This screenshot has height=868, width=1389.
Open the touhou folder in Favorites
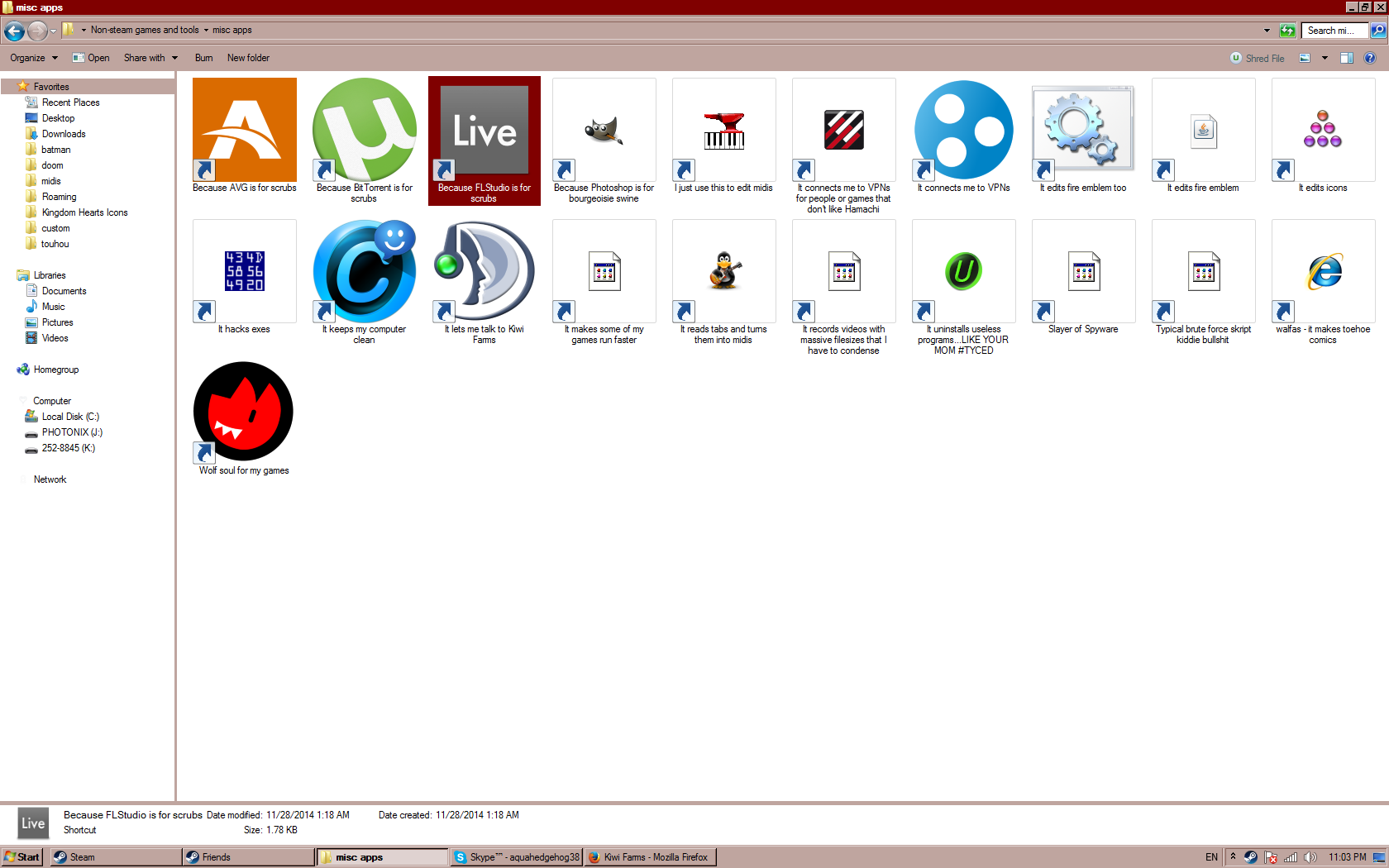click(x=47, y=244)
